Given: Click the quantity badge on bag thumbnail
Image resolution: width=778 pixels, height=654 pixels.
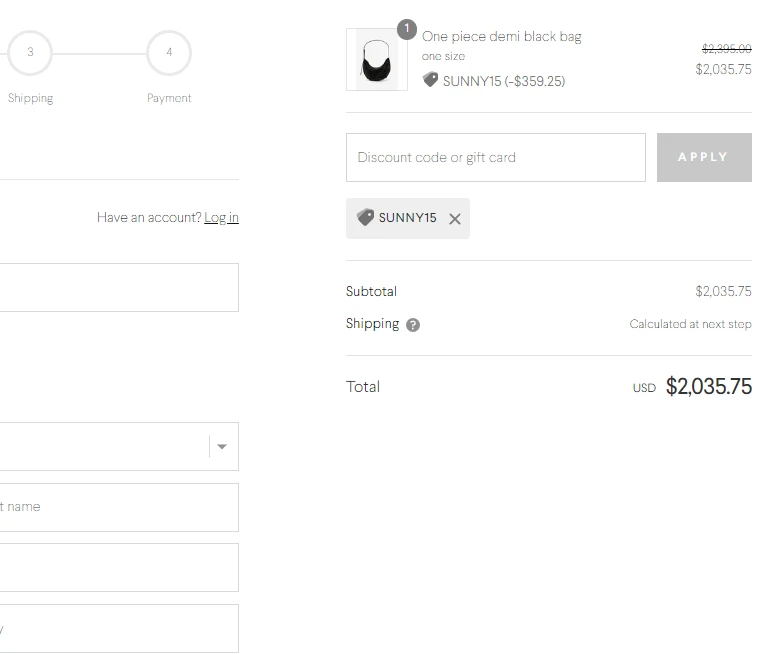Looking at the screenshot, I should click(x=407, y=29).
